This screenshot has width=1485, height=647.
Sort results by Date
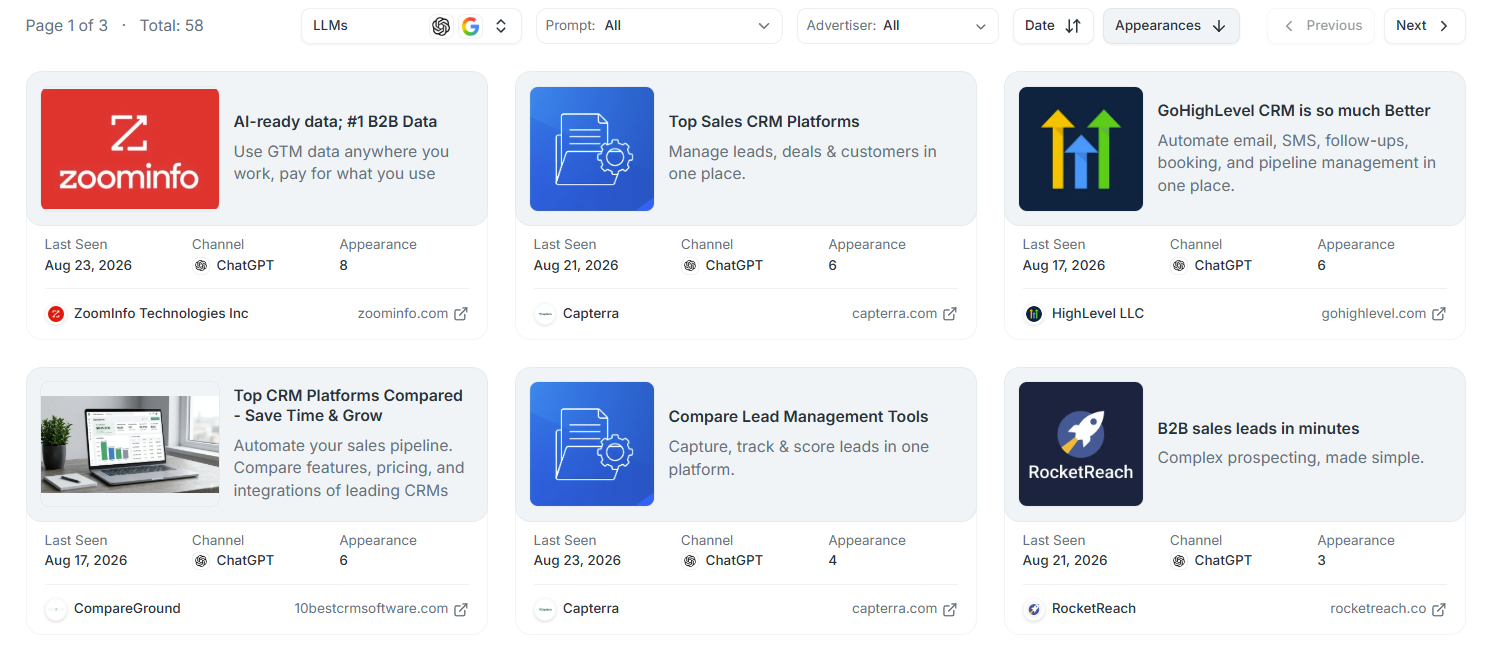[1053, 26]
